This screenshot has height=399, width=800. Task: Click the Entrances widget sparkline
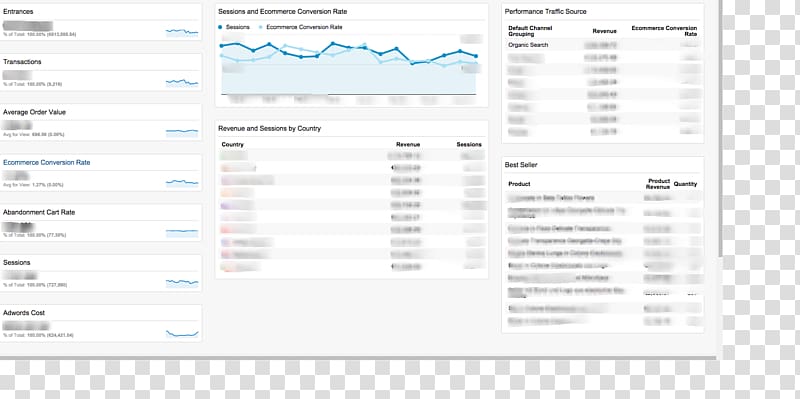pos(182,33)
